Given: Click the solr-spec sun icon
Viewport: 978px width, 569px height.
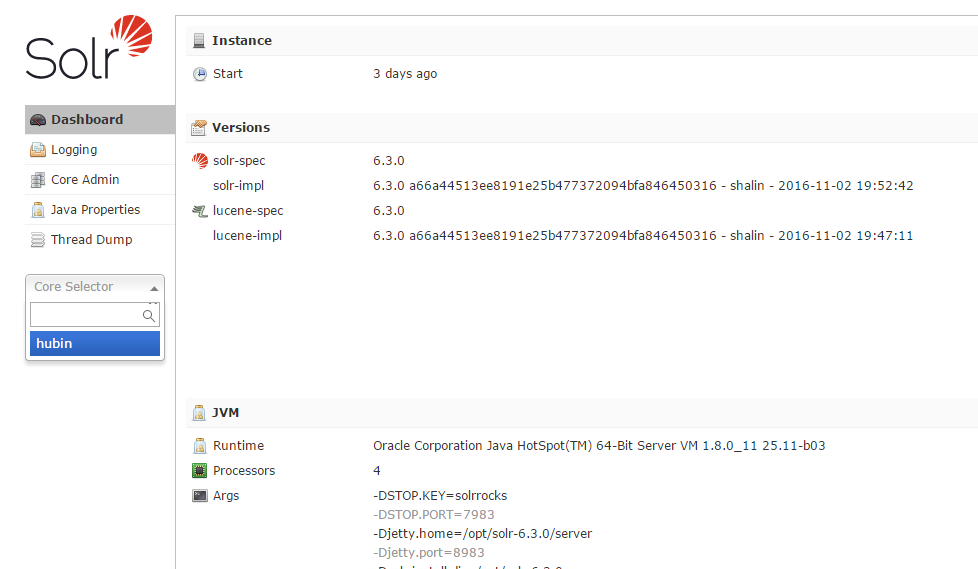Looking at the screenshot, I should point(200,161).
